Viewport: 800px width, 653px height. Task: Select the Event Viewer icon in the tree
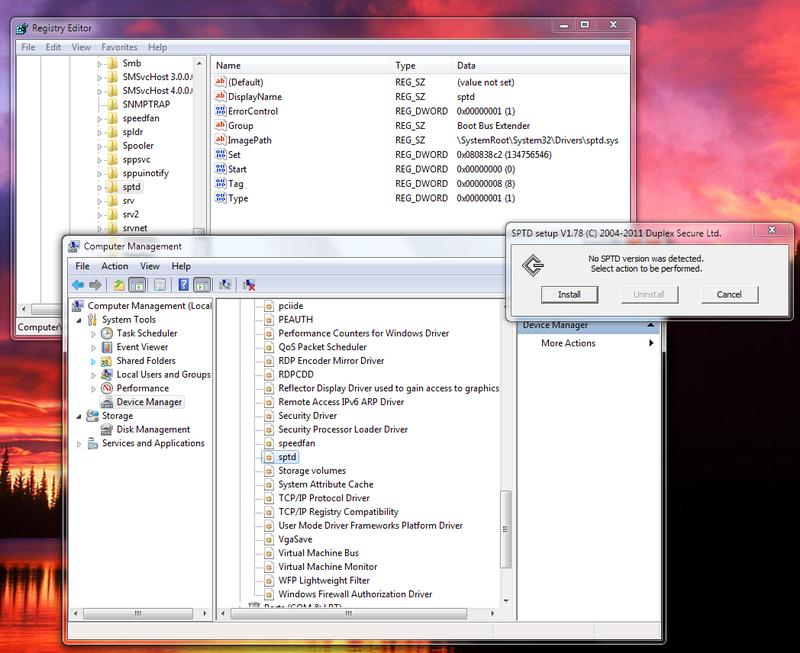[x=107, y=347]
